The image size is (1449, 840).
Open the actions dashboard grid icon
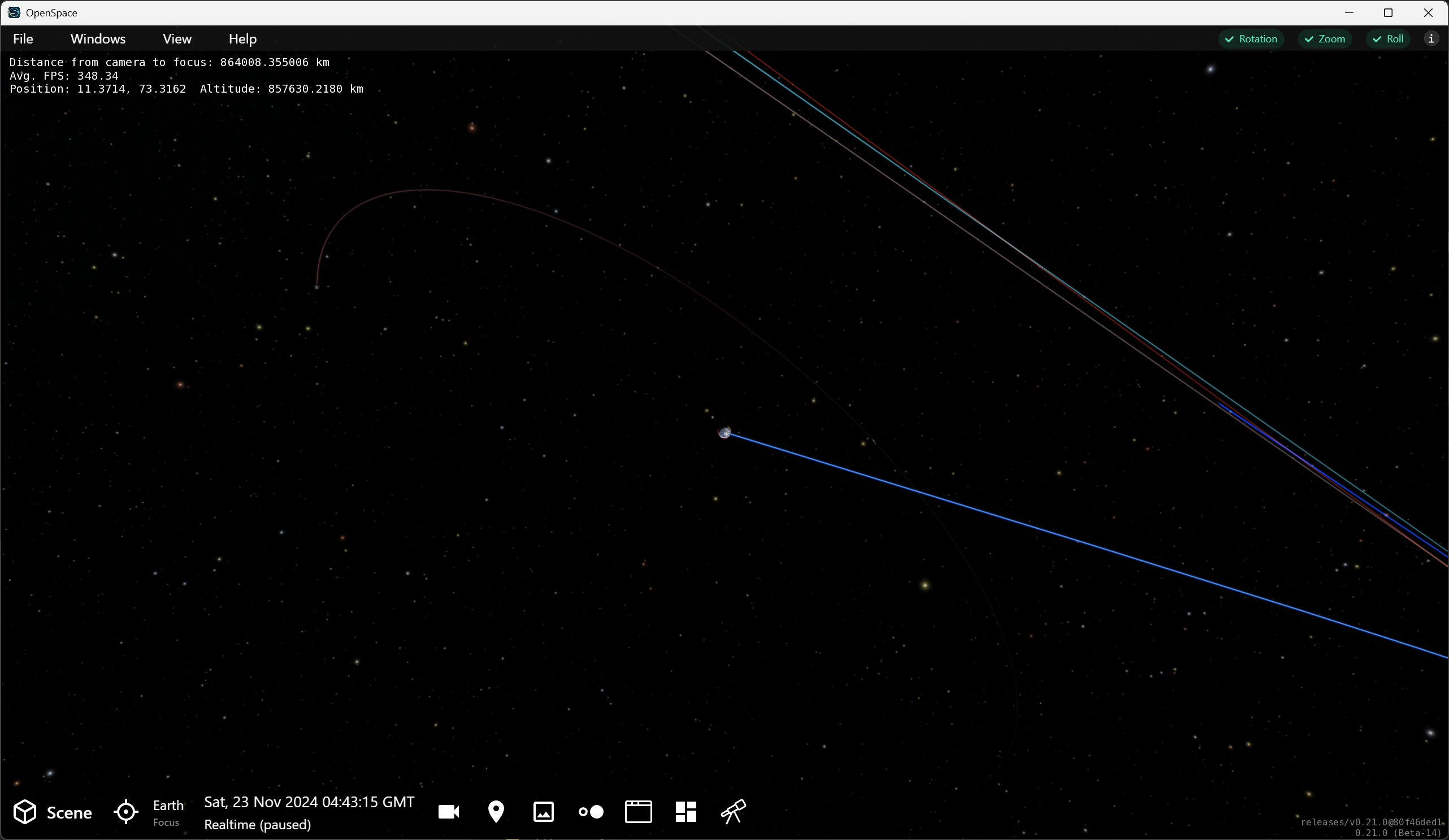point(686,812)
